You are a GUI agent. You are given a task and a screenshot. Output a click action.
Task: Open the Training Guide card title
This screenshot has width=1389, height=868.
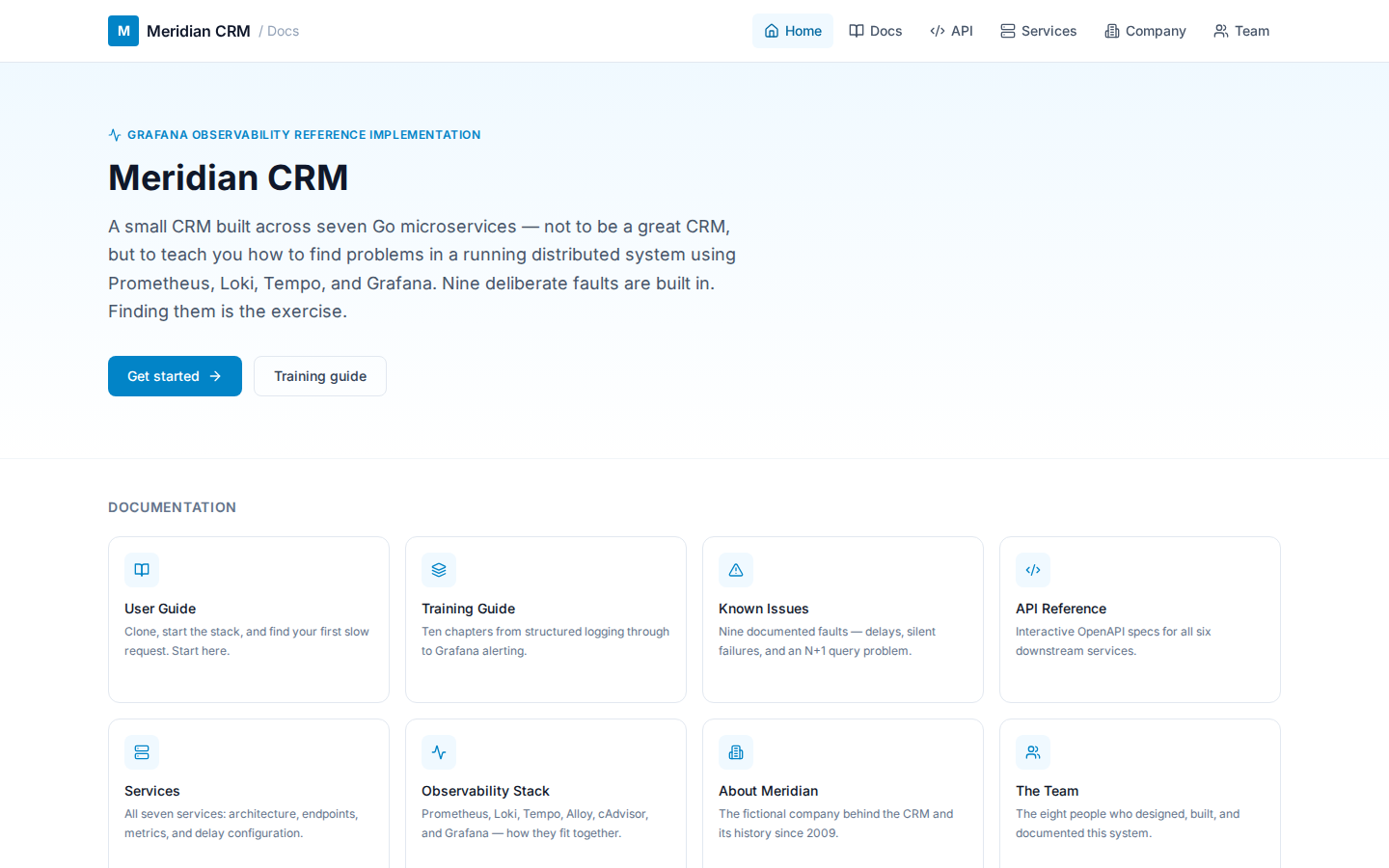(x=468, y=609)
